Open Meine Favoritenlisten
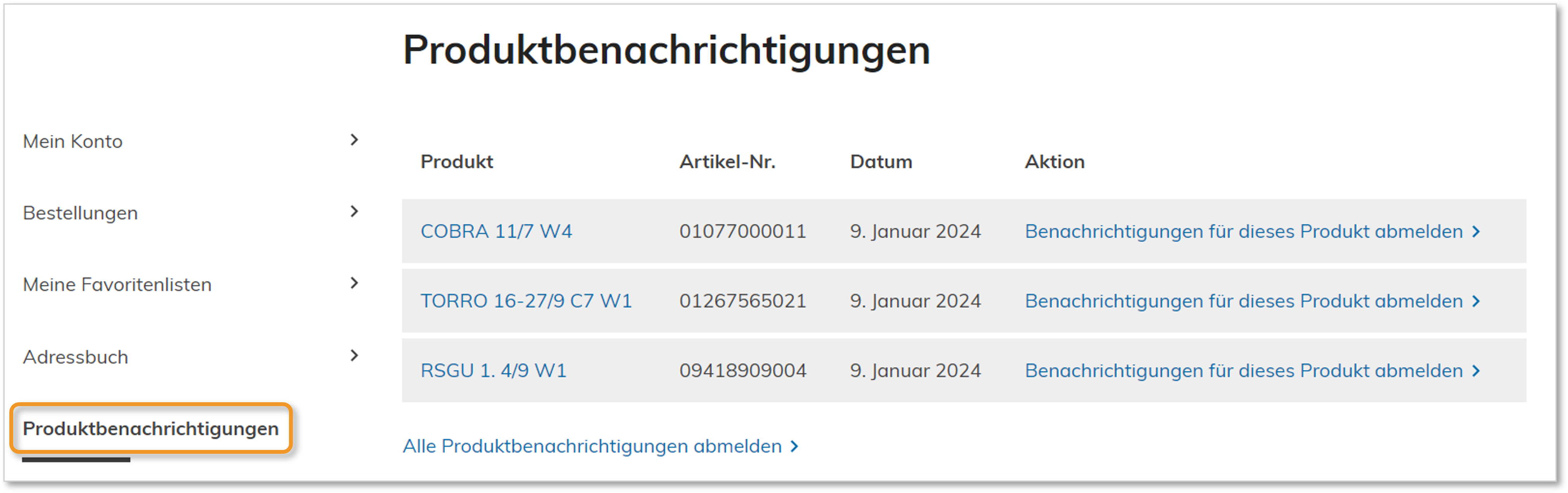Image resolution: width=1568 pixels, height=493 pixels. (117, 285)
